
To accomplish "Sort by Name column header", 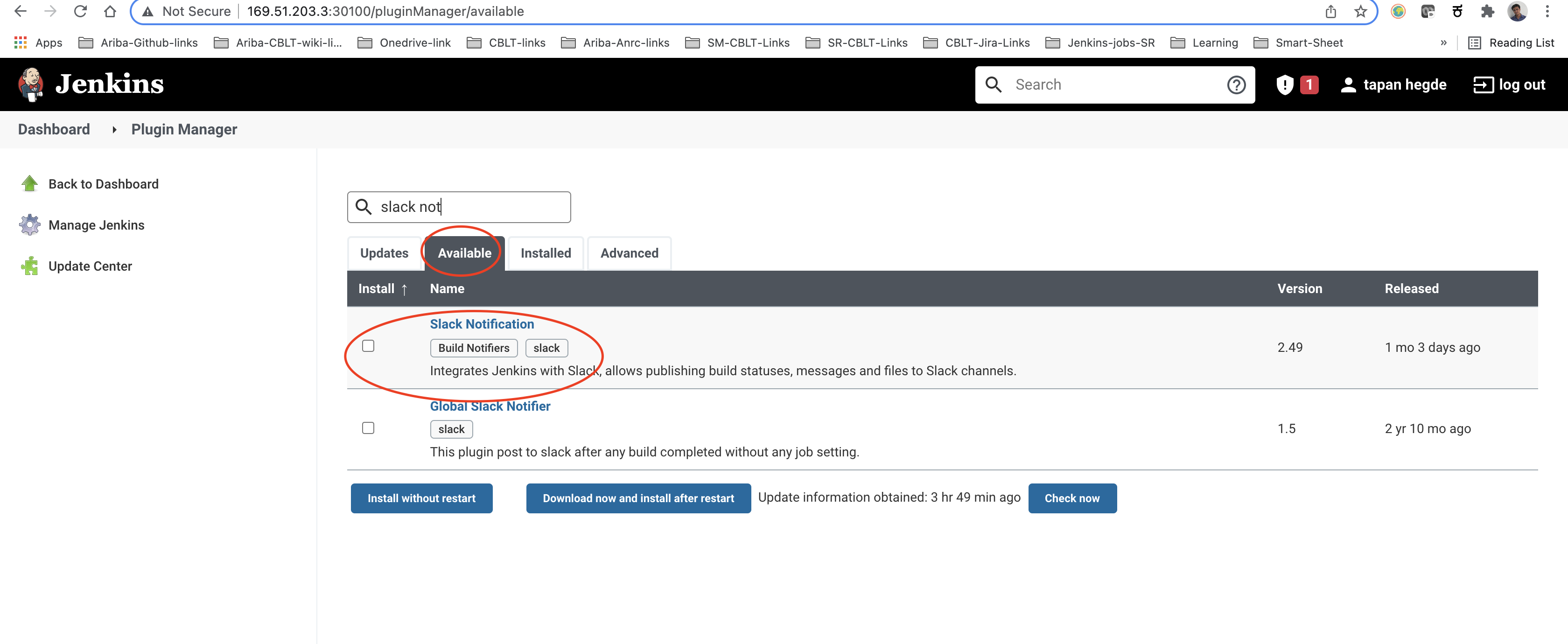I will tap(447, 288).
